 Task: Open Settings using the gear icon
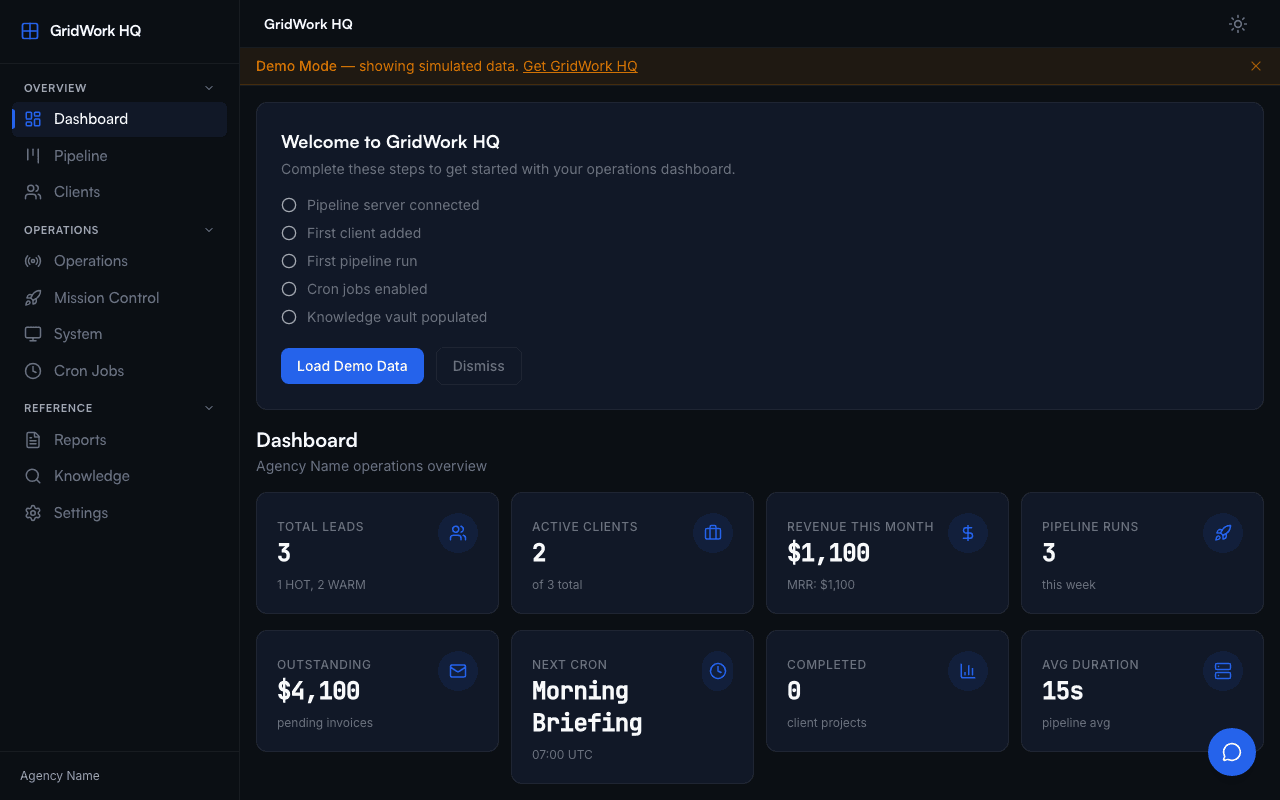click(33, 512)
